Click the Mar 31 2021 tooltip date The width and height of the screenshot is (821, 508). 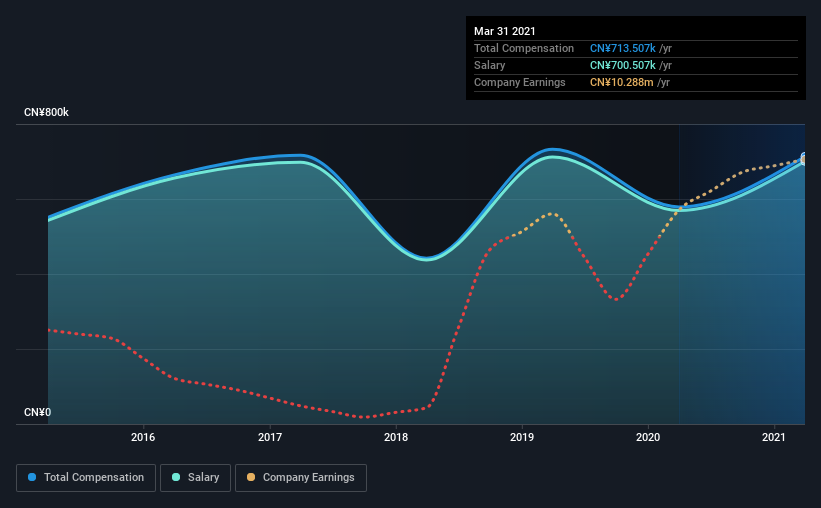[x=505, y=31]
